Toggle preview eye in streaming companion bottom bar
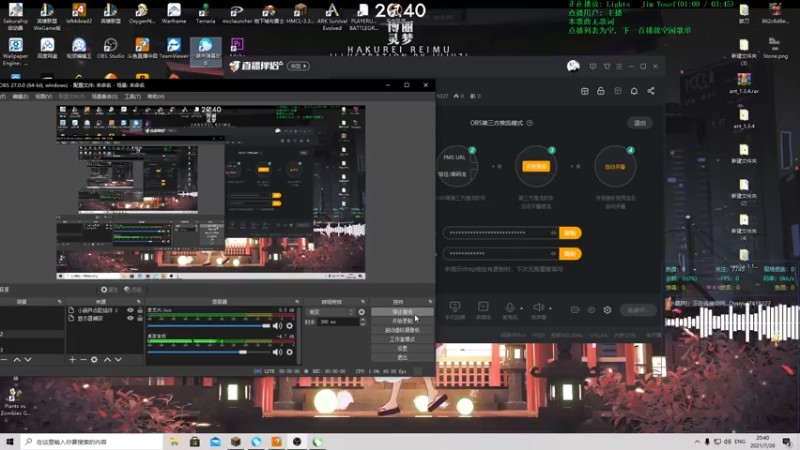 point(591,310)
